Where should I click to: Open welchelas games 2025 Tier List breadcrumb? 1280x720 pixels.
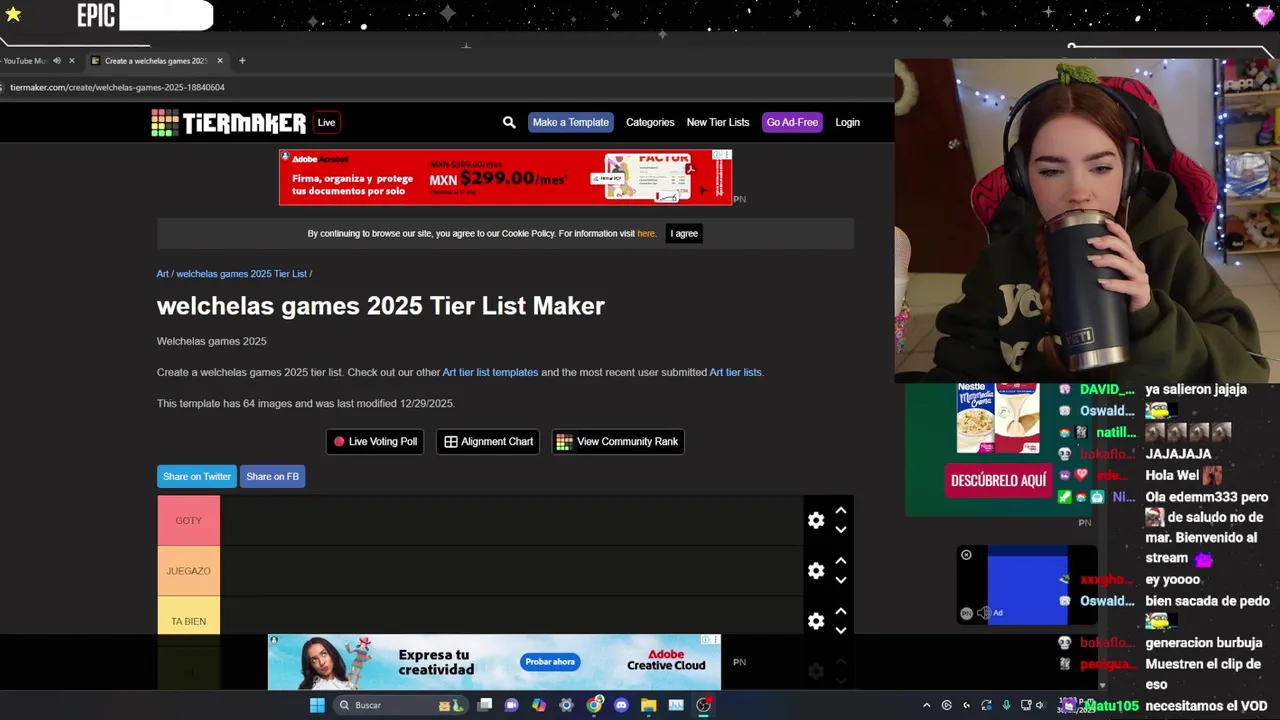[x=242, y=274]
